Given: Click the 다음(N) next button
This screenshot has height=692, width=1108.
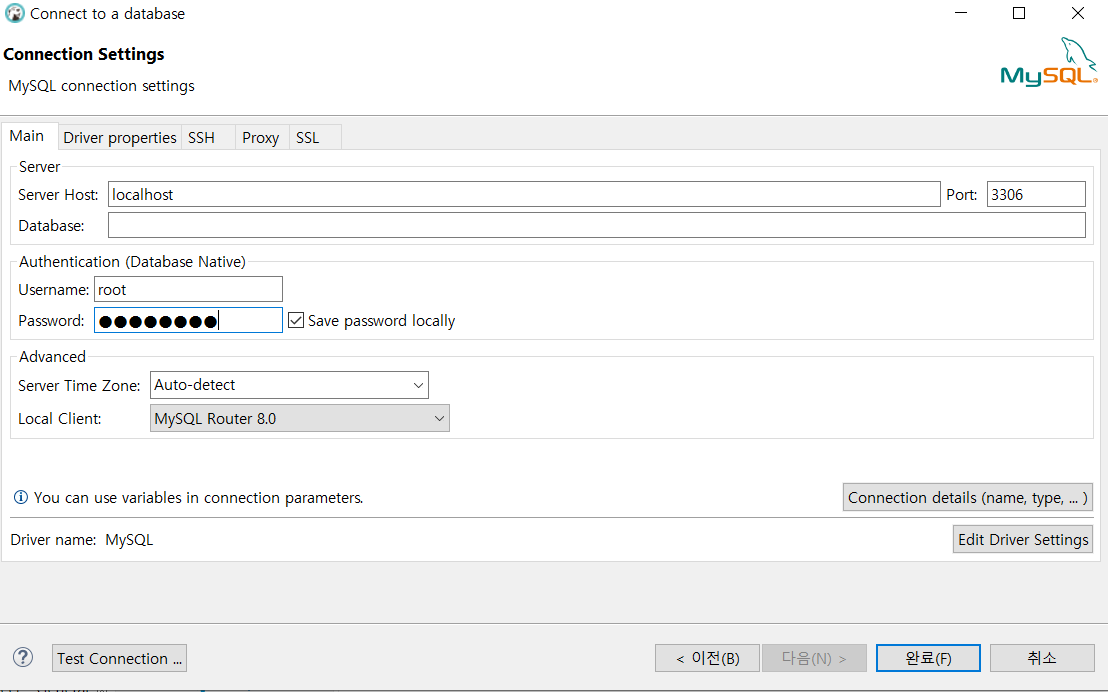Looking at the screenshot, I should (814, 658).
